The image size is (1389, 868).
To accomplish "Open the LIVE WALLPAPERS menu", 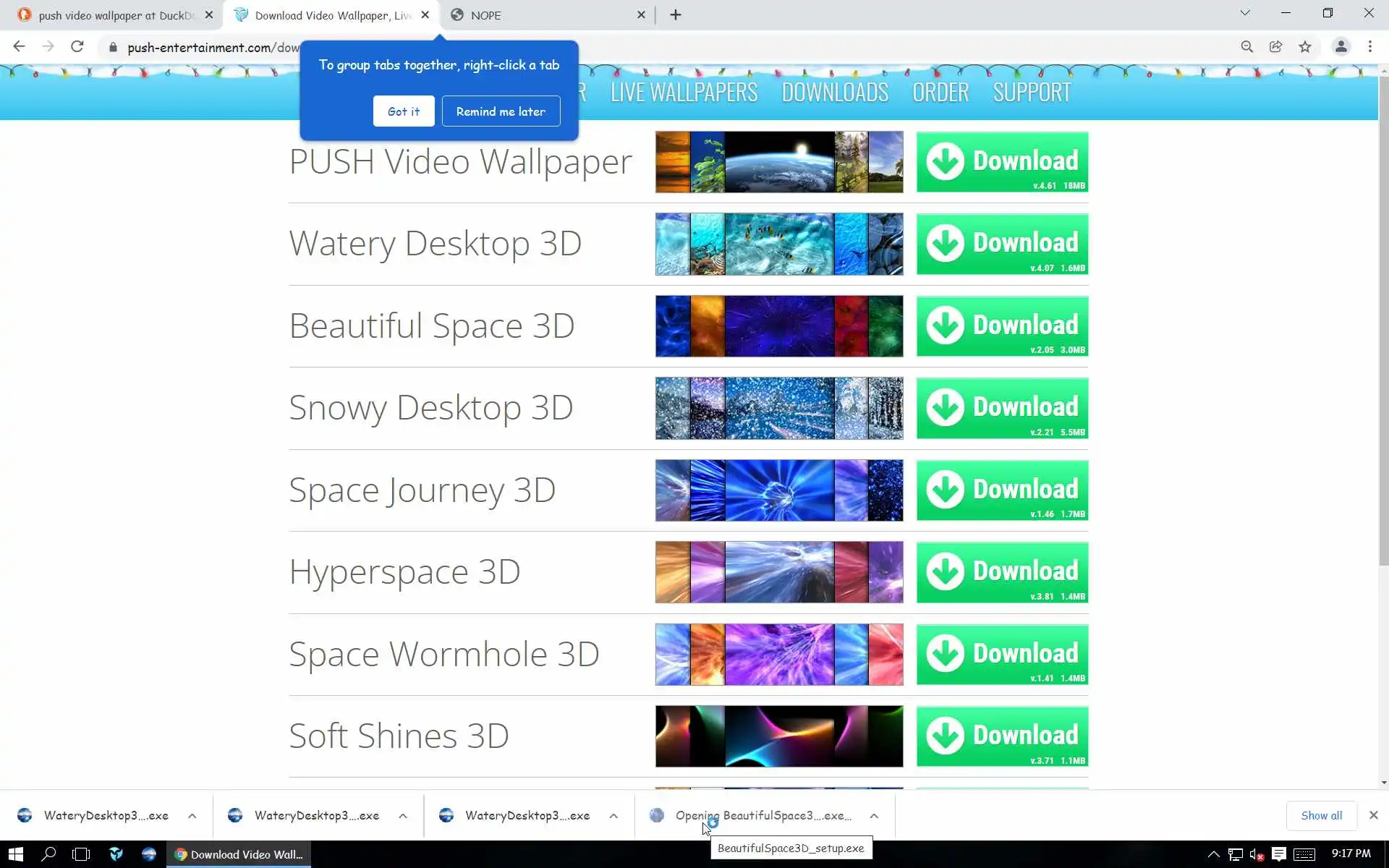I will [684, 93].
